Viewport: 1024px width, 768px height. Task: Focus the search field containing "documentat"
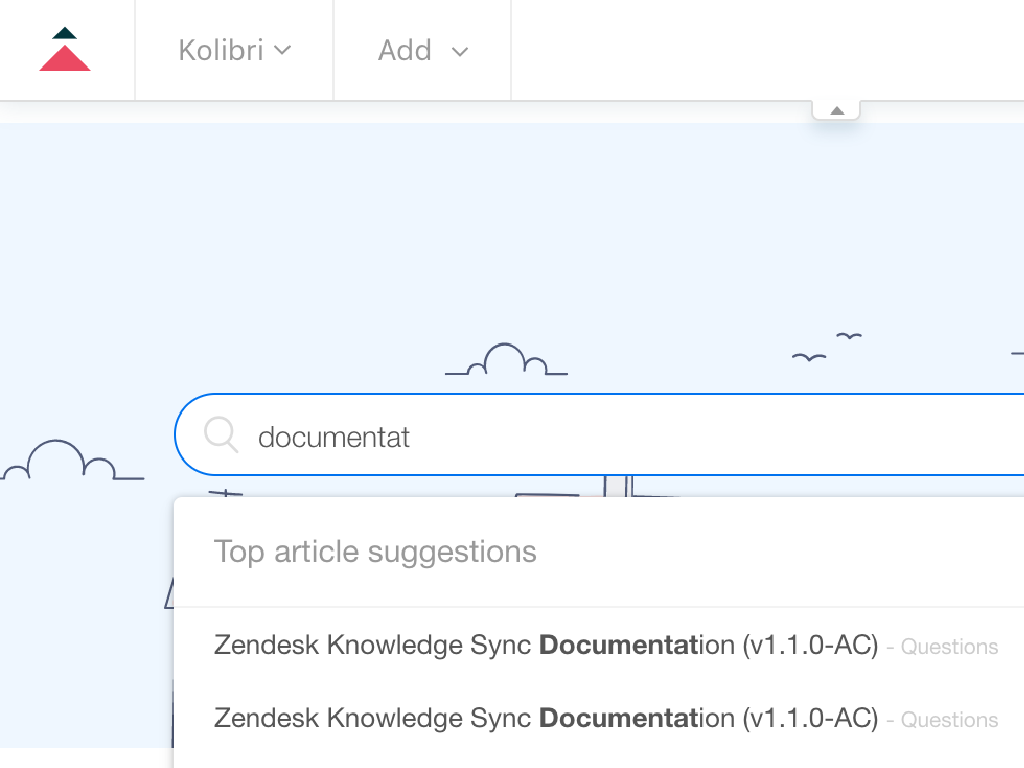pyautogui.click(x=600, y=436)
